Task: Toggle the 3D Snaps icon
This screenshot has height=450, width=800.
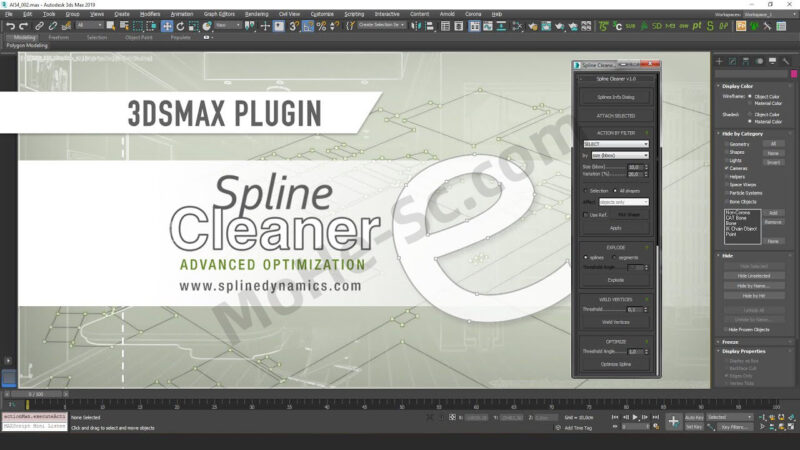Action: [294, 26]
